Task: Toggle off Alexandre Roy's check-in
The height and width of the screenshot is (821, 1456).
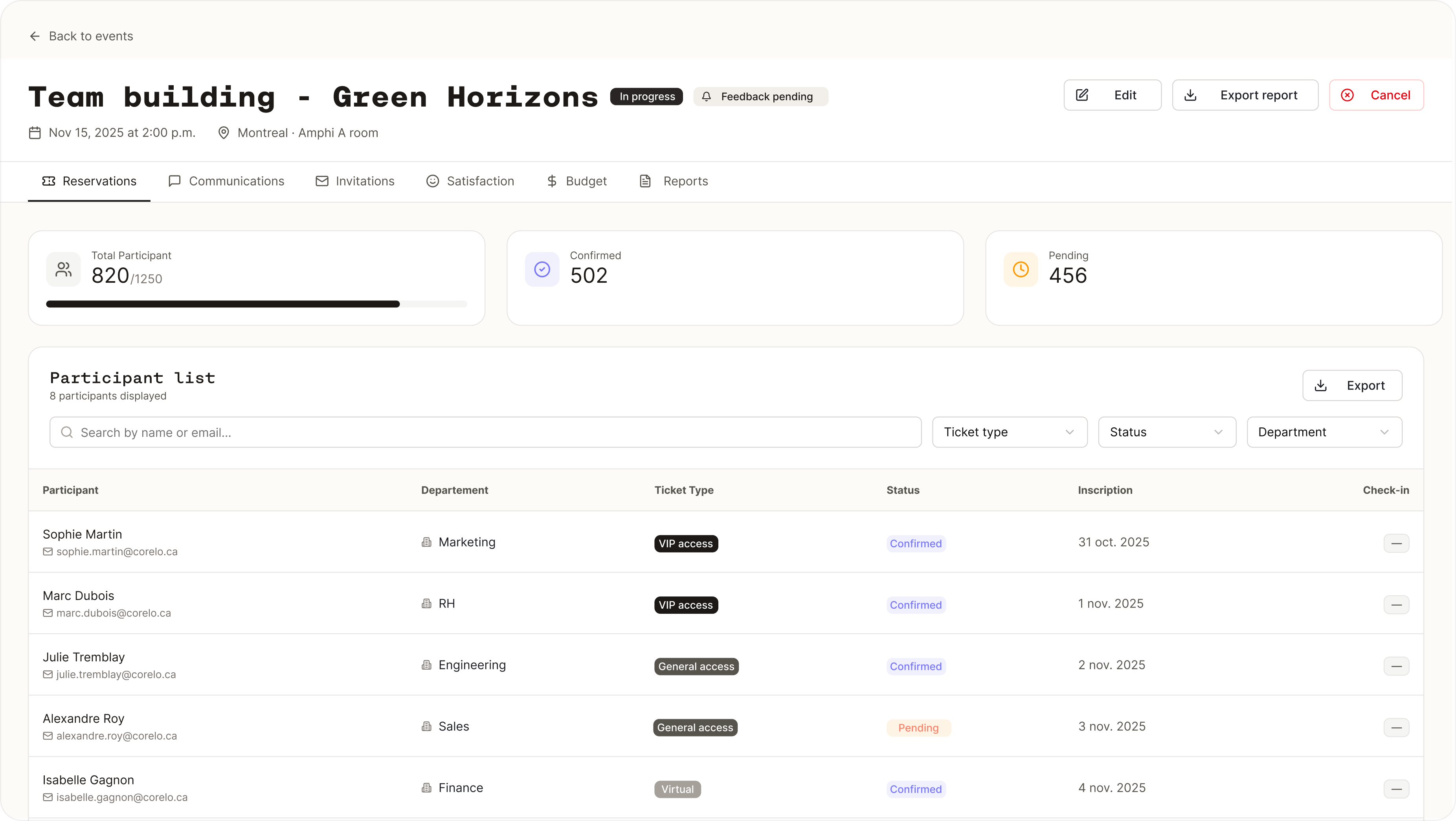Action: click(x=1397, y=727)
